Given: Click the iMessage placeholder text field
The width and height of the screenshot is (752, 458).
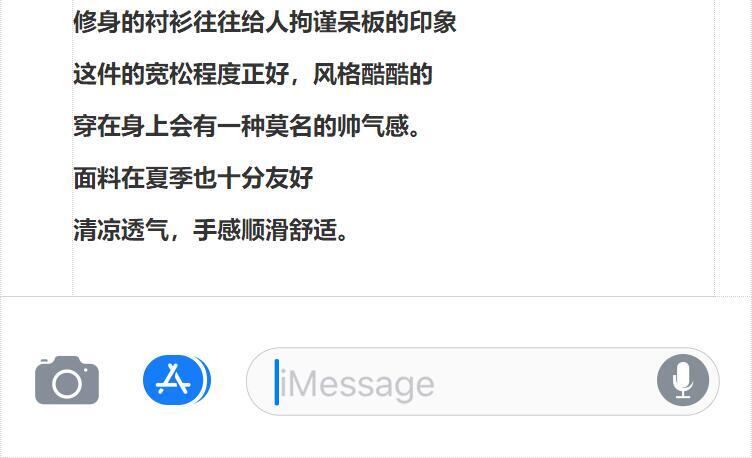Looking at the screenshot, I should point(482,381).
